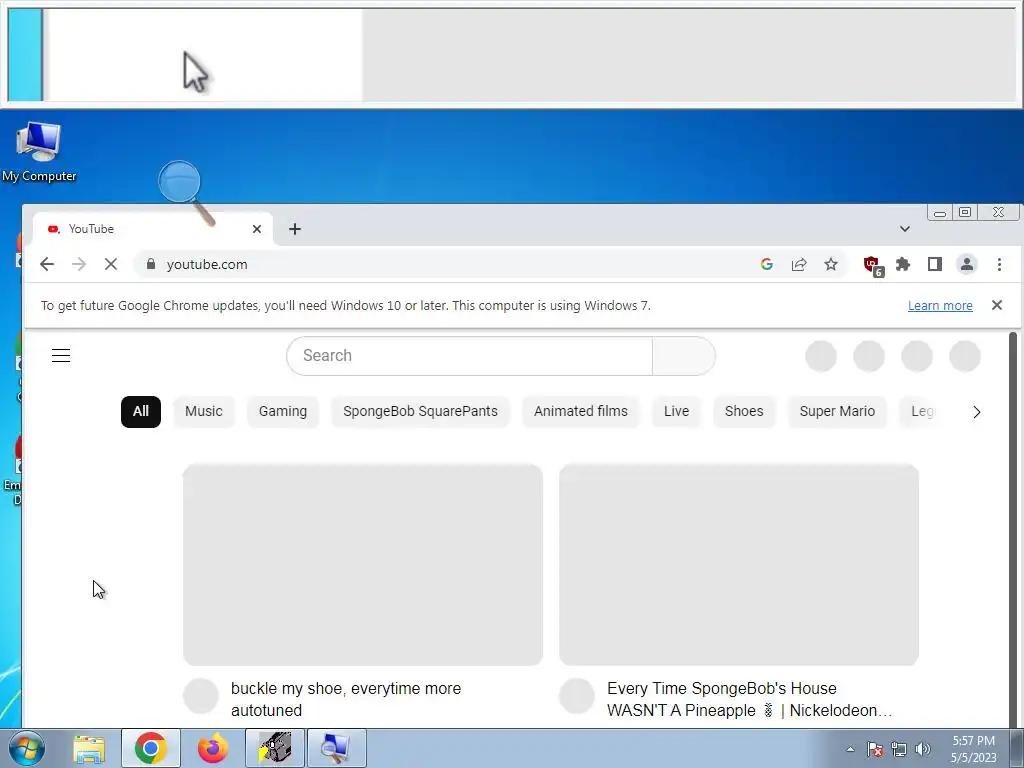Click the YouTube search submit button
This screenshot has height=768, width=1024.
tap(684, 356)
